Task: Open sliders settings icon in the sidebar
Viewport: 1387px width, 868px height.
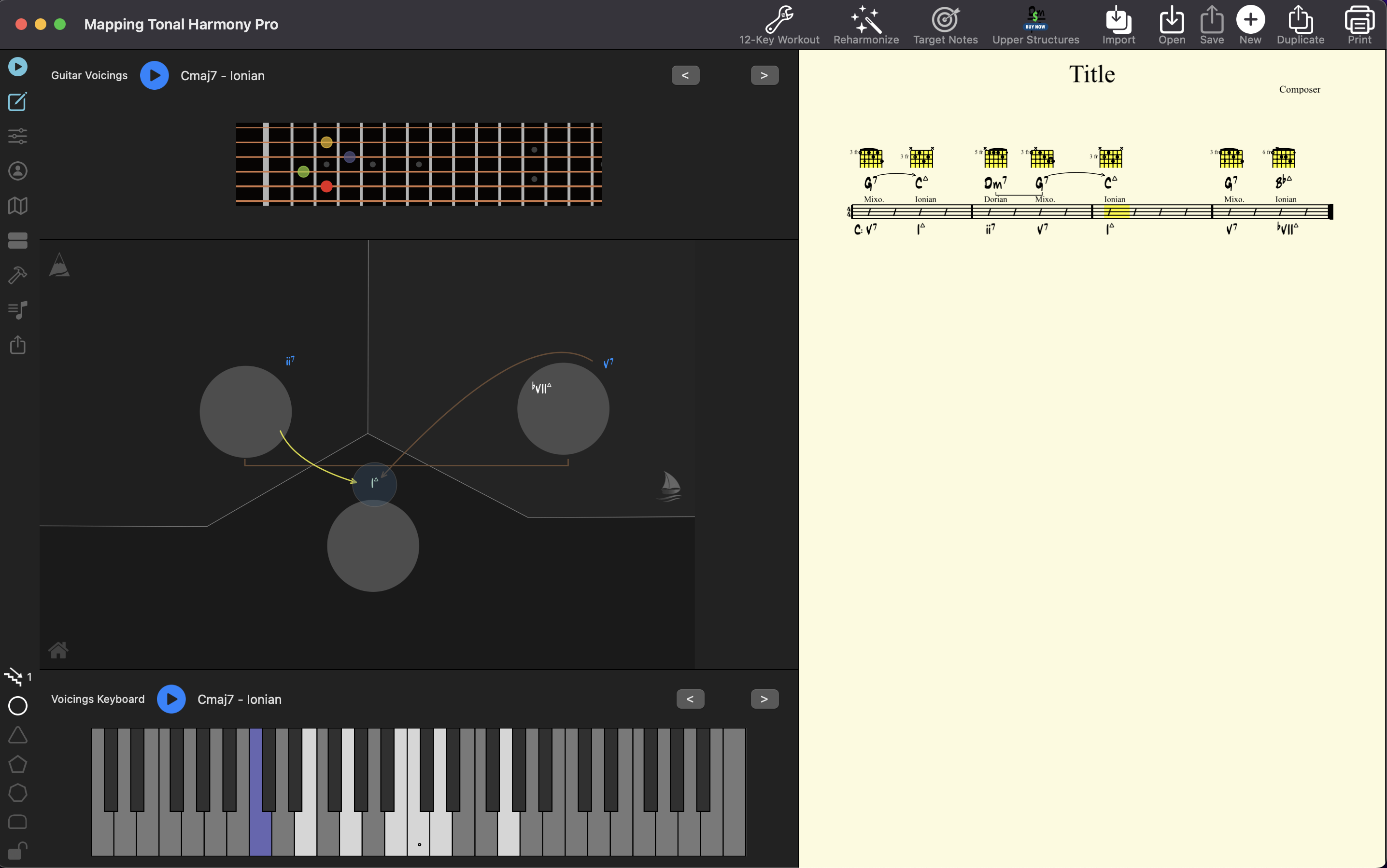Action: [18, 136]
